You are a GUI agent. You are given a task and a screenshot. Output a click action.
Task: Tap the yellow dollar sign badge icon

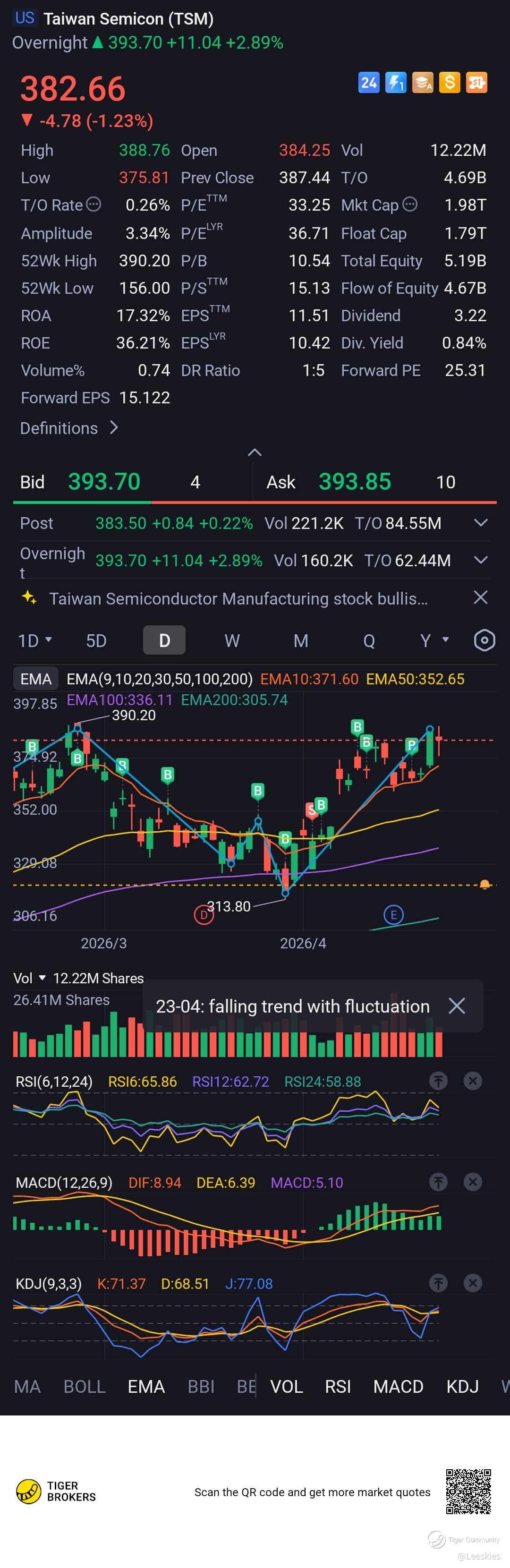point(450,82)
